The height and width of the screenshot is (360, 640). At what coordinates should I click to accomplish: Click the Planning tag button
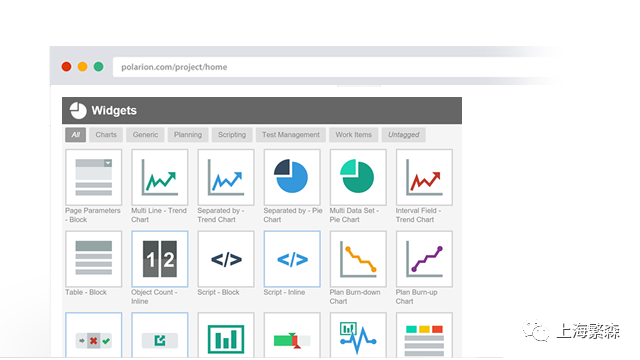tap(188, 135)
